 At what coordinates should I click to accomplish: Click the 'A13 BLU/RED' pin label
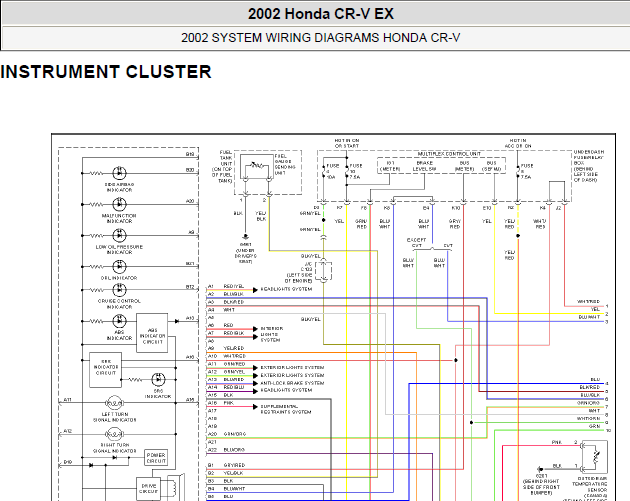click(x=226, y=379)
